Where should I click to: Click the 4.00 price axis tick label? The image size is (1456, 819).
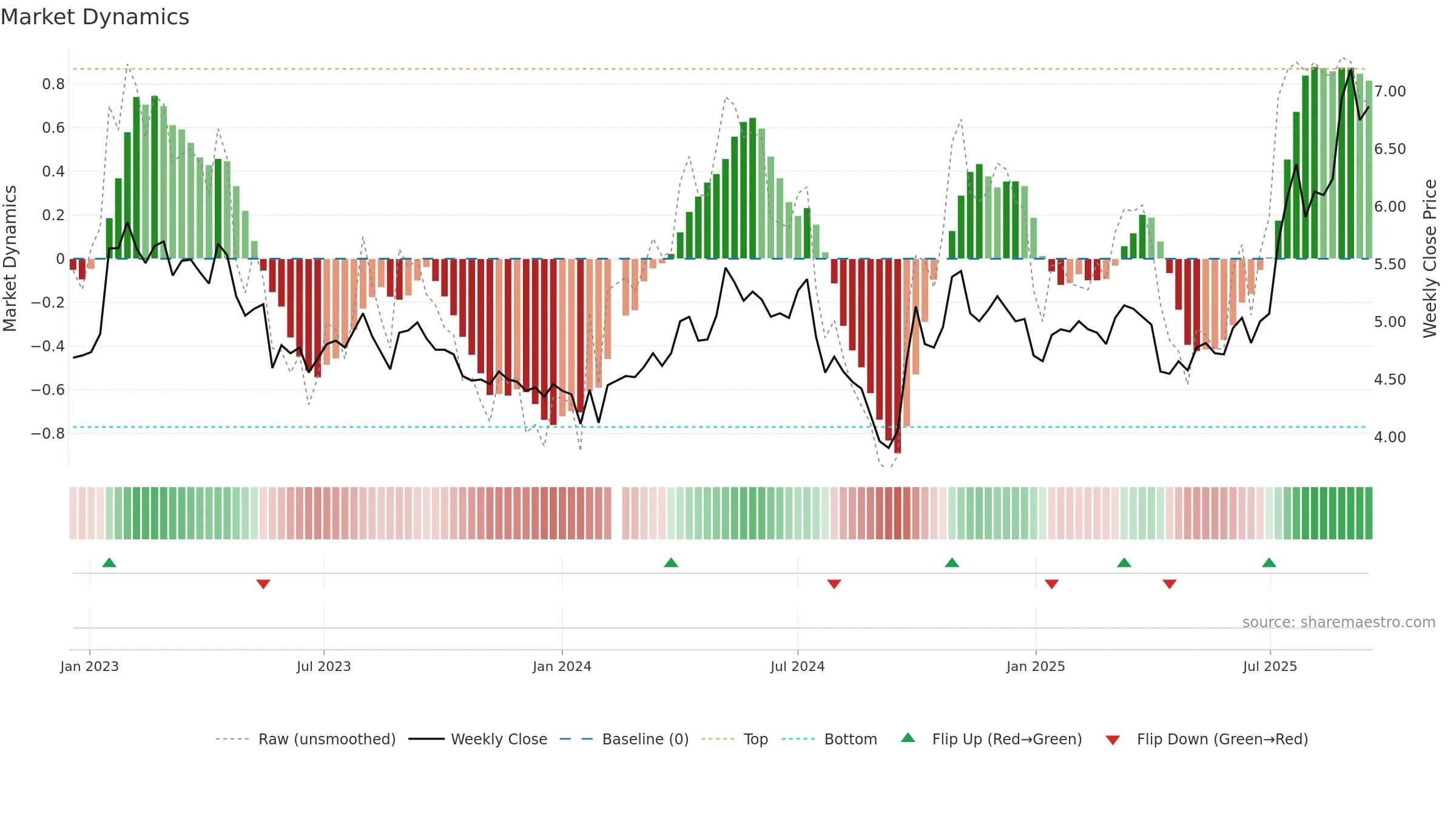tap(1390, 437)
